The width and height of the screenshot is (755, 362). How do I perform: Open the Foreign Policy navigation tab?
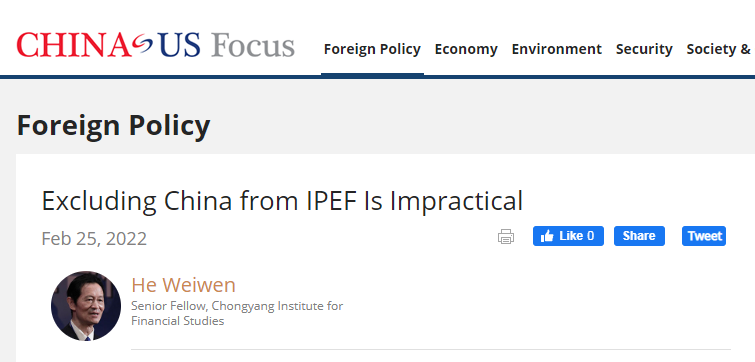point(372,49)
